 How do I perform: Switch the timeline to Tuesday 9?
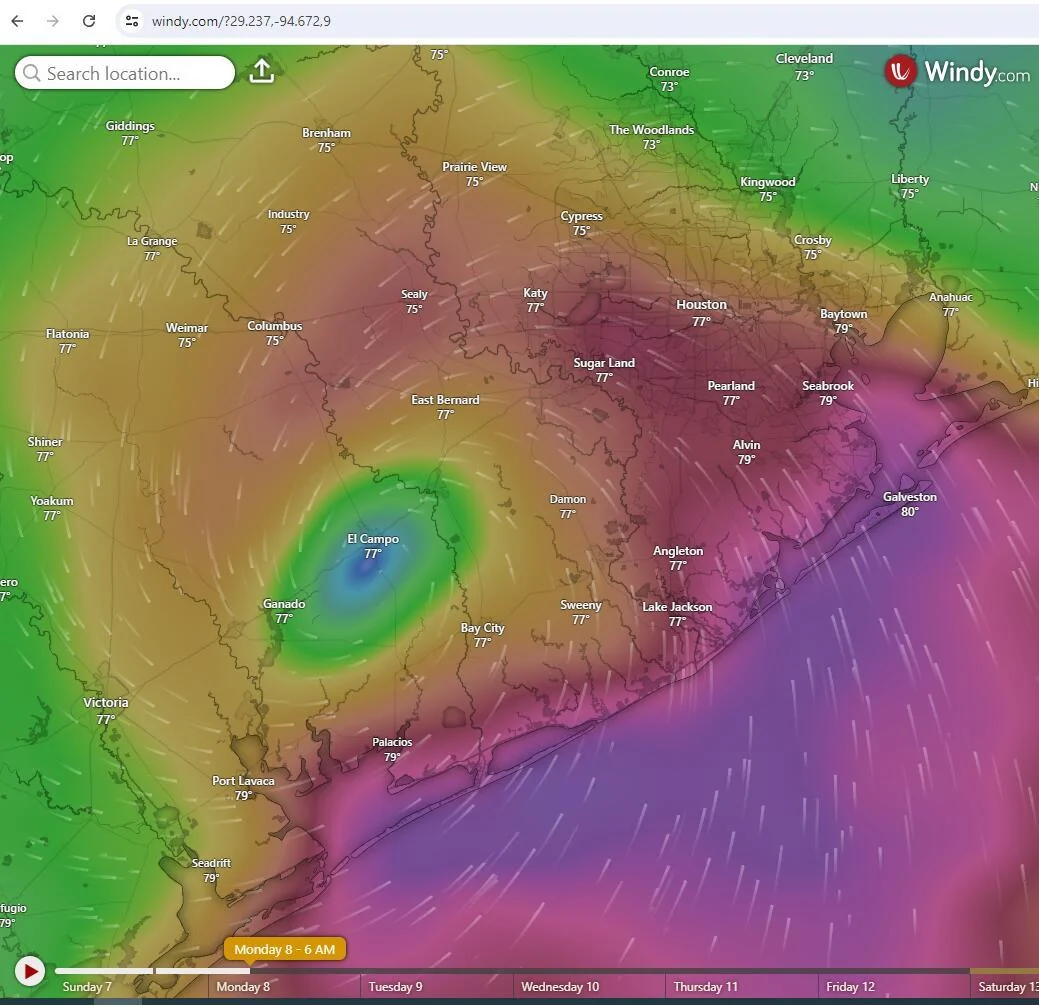click(396, 986)
